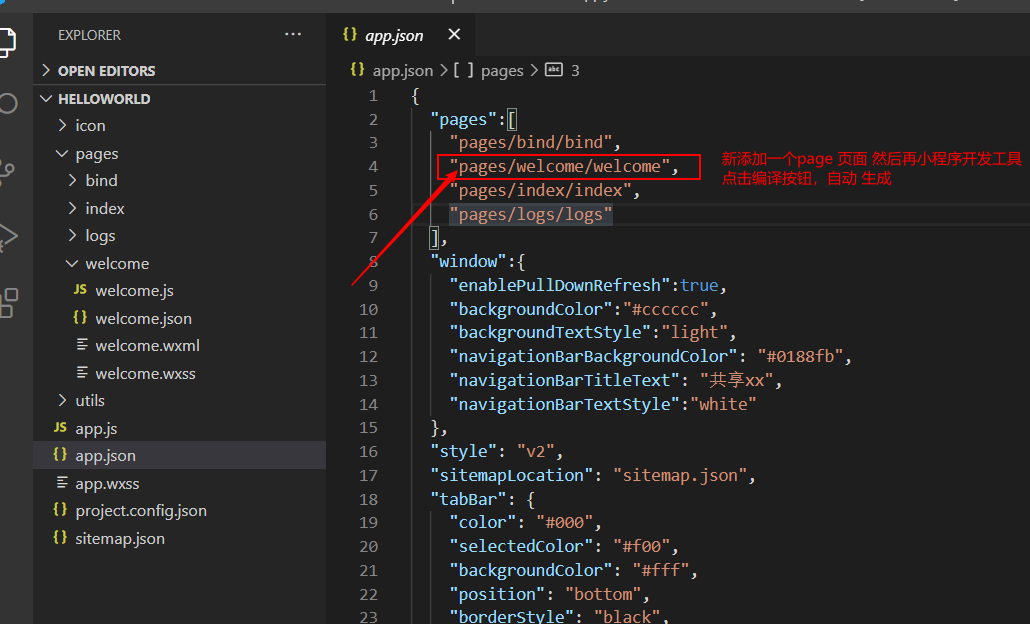Click the "v2" style value
The height and width of the screenshot is (624, 1030).
tap(535, 452)
